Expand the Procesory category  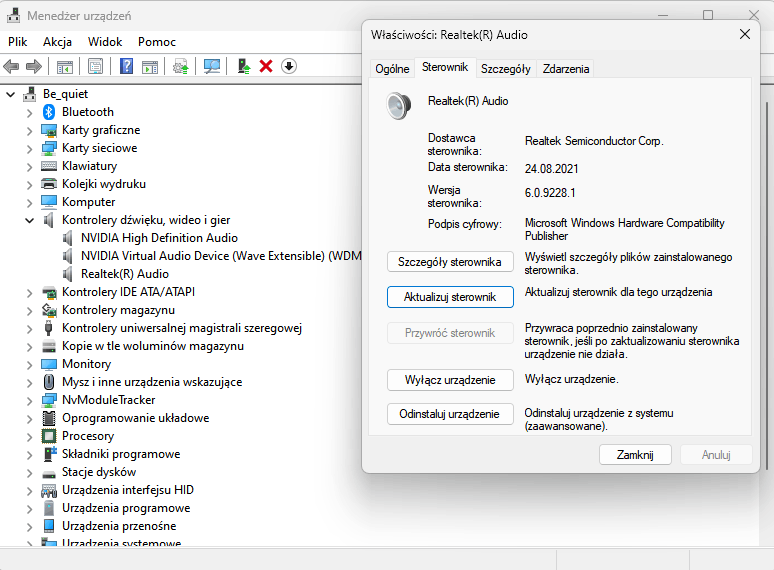[30, 437]
